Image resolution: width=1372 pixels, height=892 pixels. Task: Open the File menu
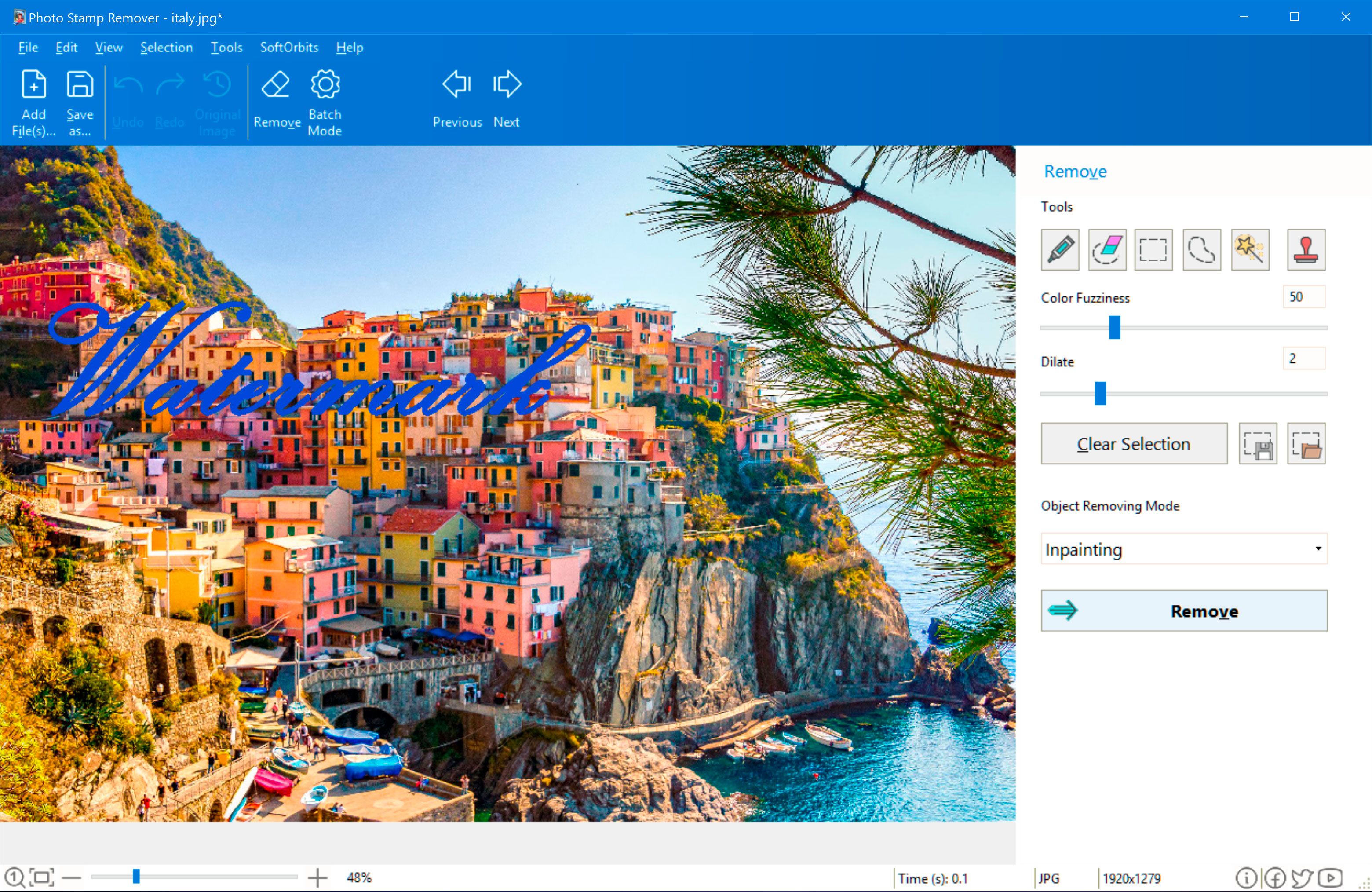coord(27,46)
